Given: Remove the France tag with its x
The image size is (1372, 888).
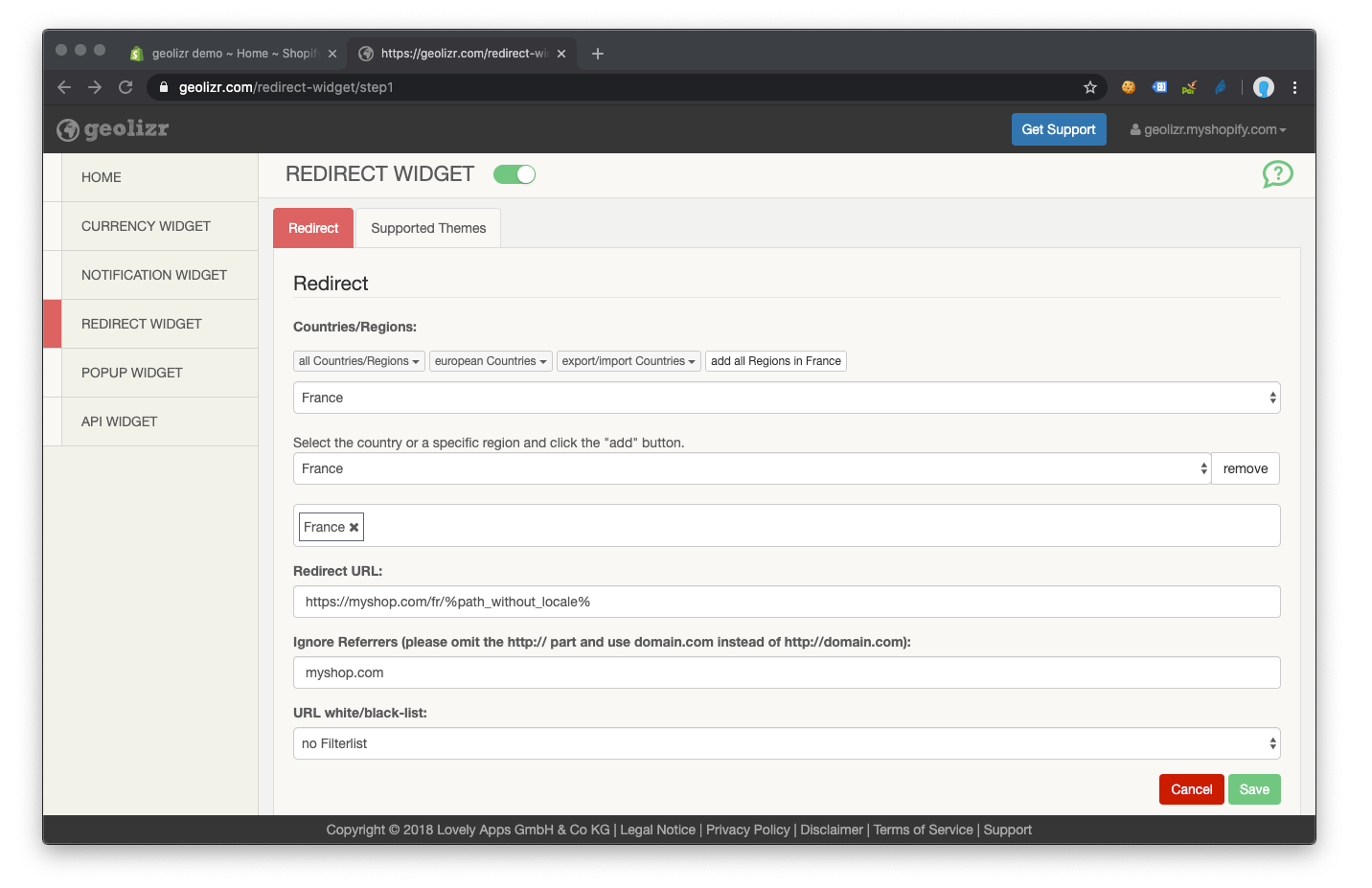Looking at the screenshot, I should 354,527.
